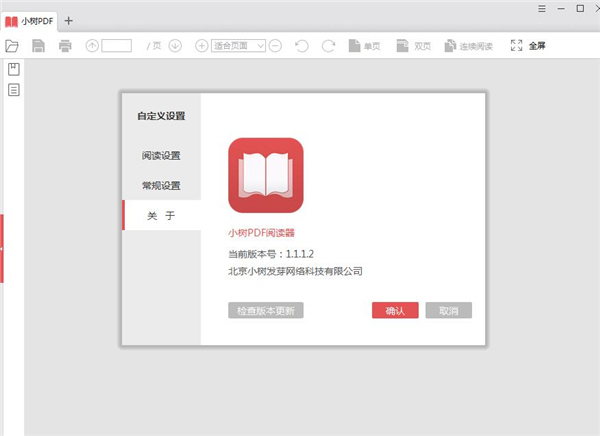Rotate page counterclockwise
600x436 pixels.
[x=302, y=46]
